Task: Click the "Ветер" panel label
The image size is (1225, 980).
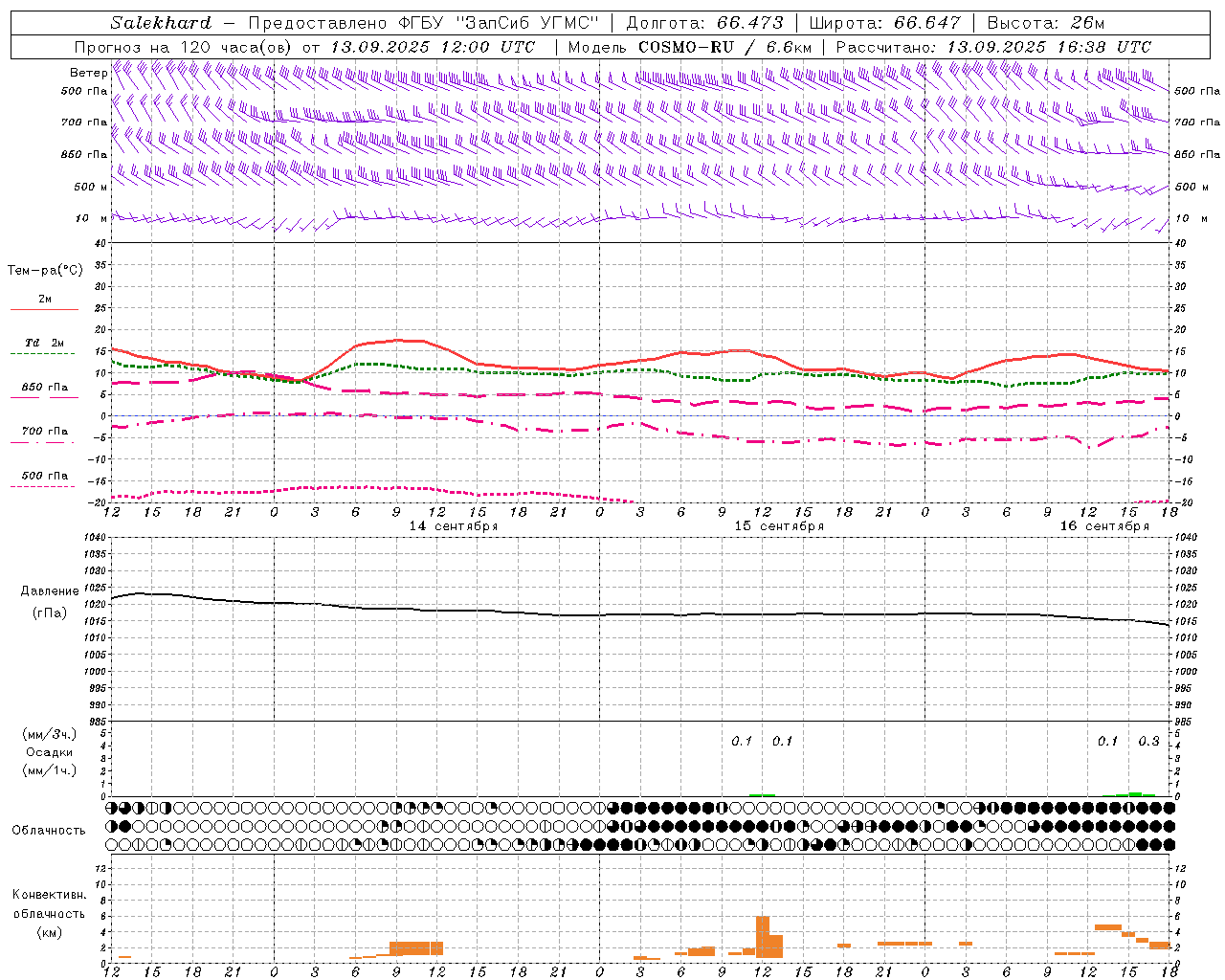Action: pyautogui.click(x=89, y=73)
